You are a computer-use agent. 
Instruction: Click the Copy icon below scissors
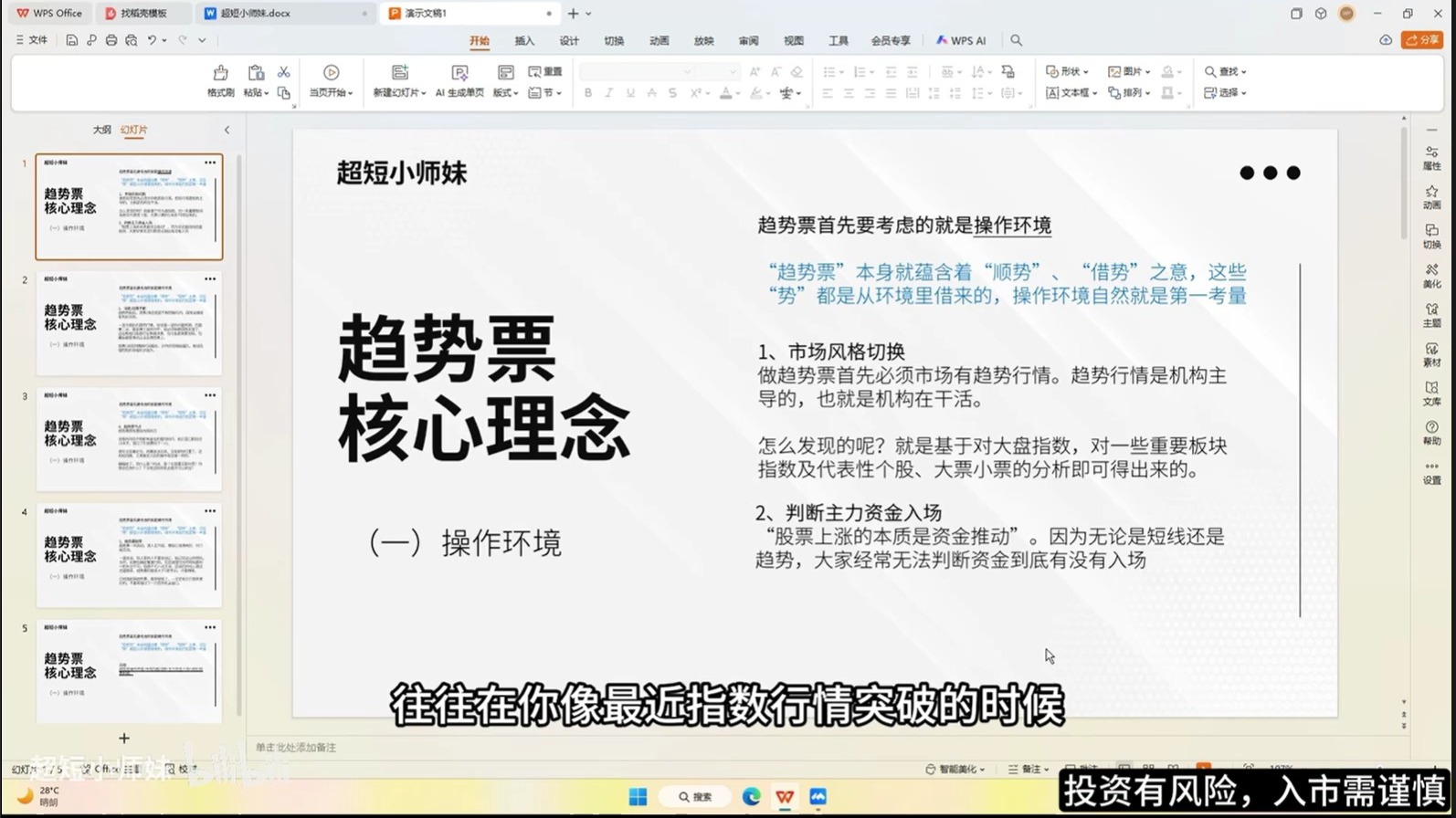(x=284, y=93)
